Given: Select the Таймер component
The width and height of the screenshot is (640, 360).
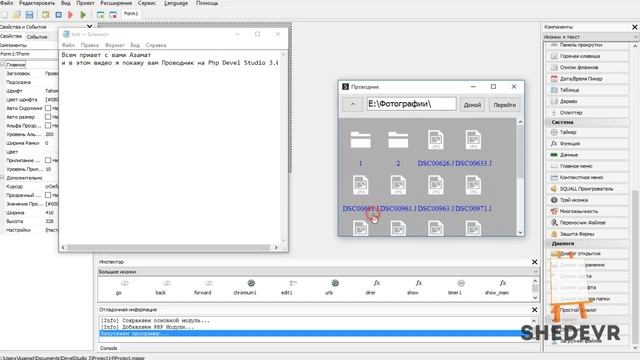Looking at the screenshot, I should click(587, 132).
